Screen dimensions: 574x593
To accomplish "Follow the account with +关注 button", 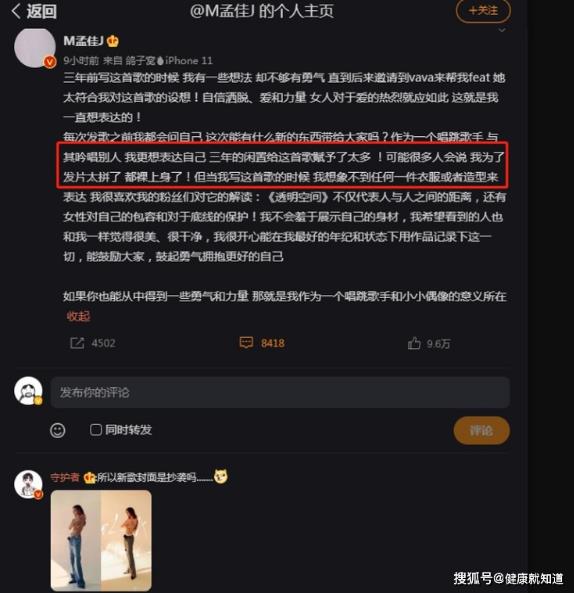I will click(483, 11).
